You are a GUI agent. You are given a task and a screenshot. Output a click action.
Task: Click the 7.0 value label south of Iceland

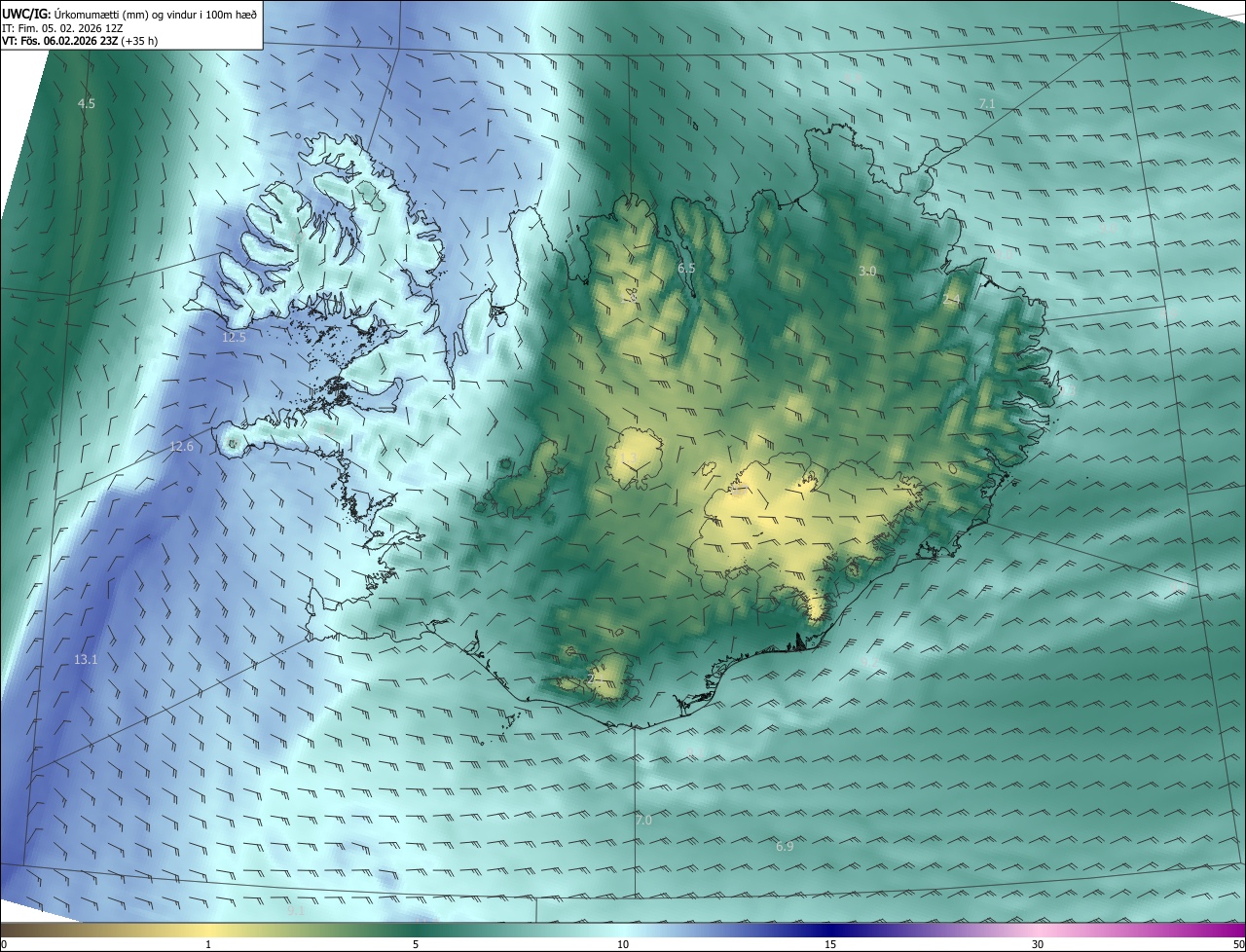click(643, 821)
